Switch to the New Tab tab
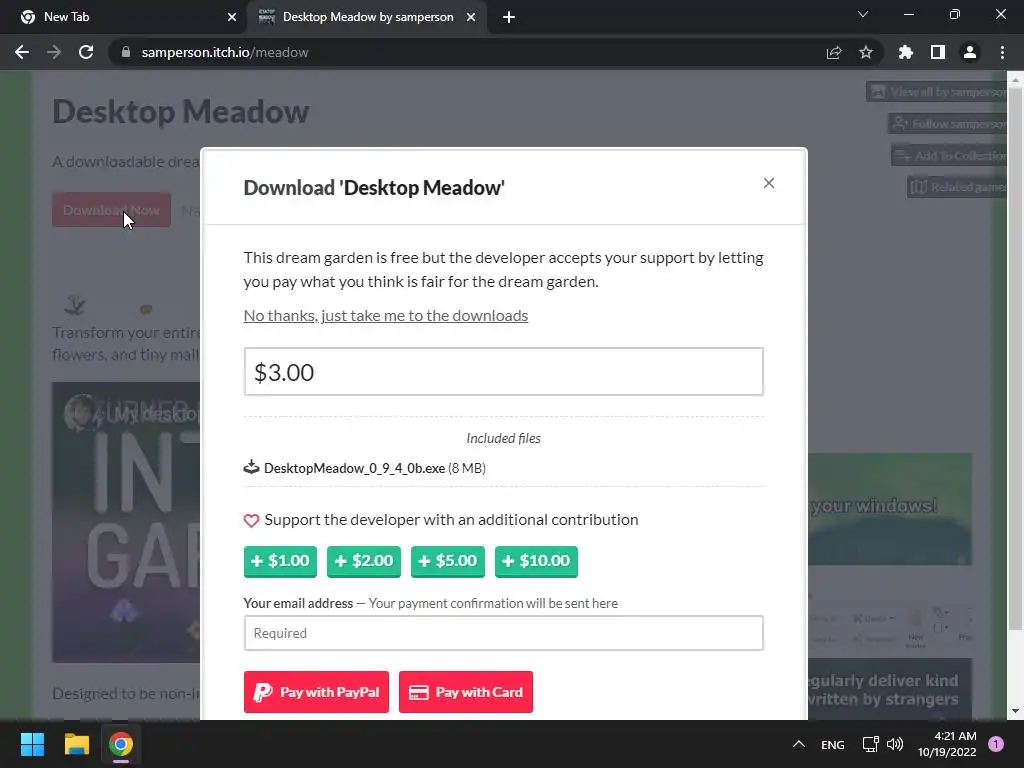The image size is (1024, 768). [x=123, y=17]
